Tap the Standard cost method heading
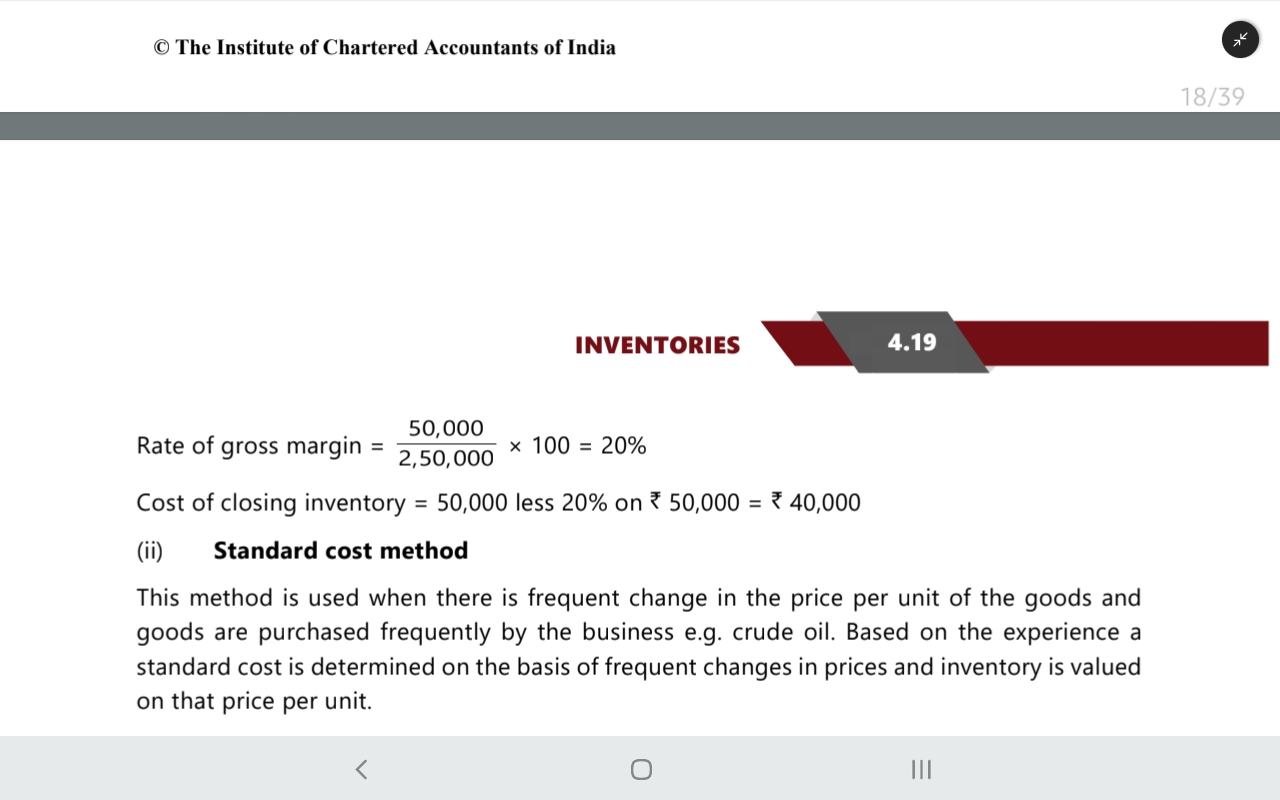 click(x=341, y=551)
